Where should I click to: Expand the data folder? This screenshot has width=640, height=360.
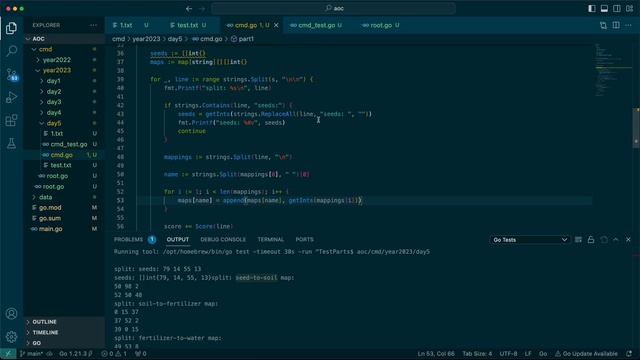(x=63, y=197)
